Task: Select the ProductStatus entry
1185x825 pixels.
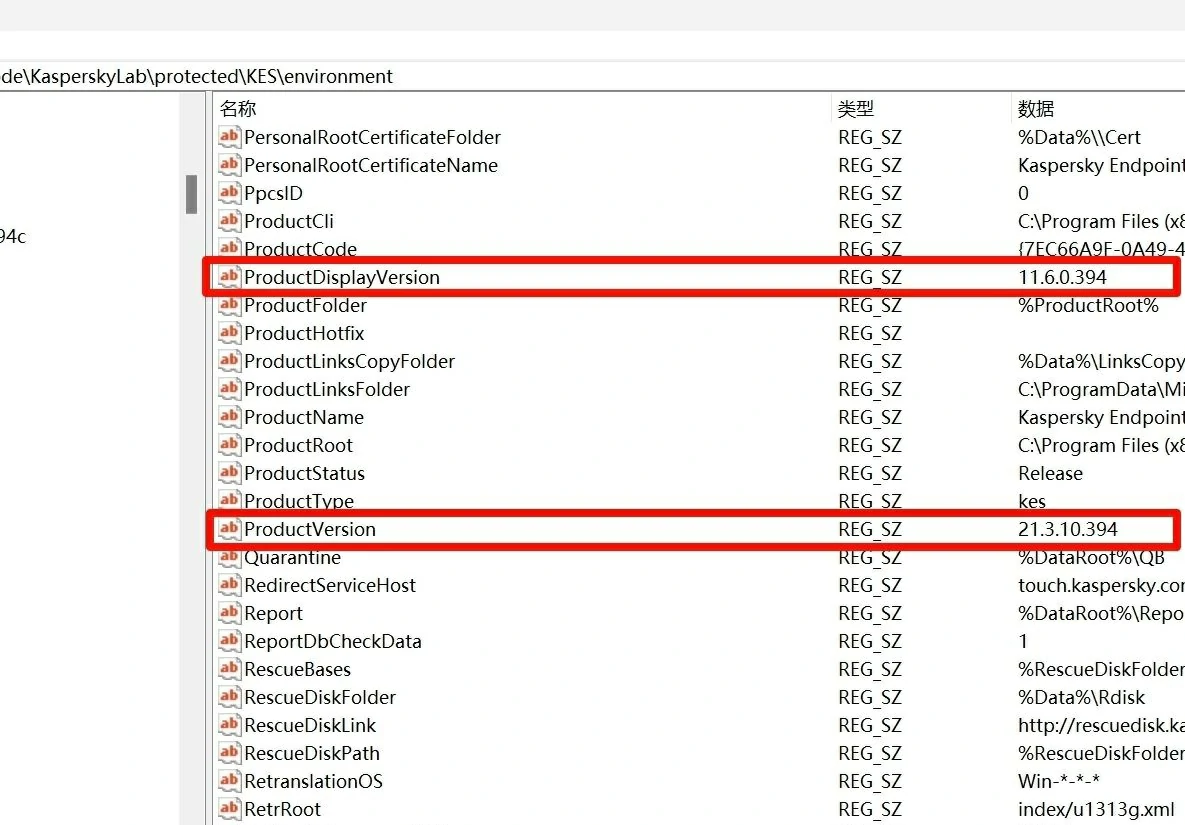Action: (x=304, y=473)
